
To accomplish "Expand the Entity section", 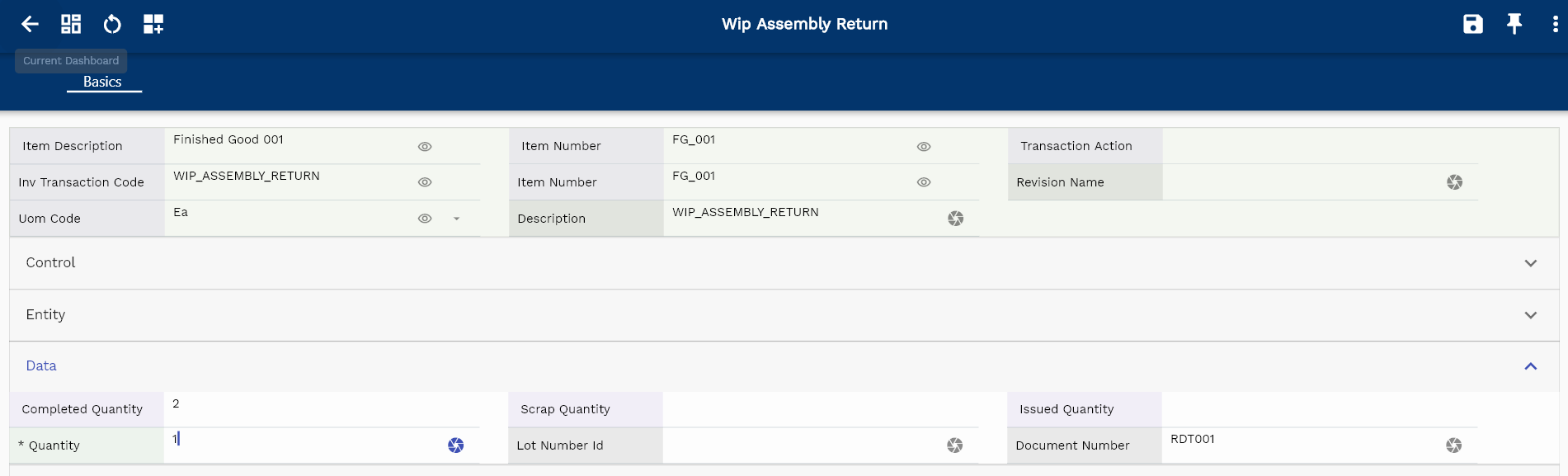I will click(x=1530, y=315).
